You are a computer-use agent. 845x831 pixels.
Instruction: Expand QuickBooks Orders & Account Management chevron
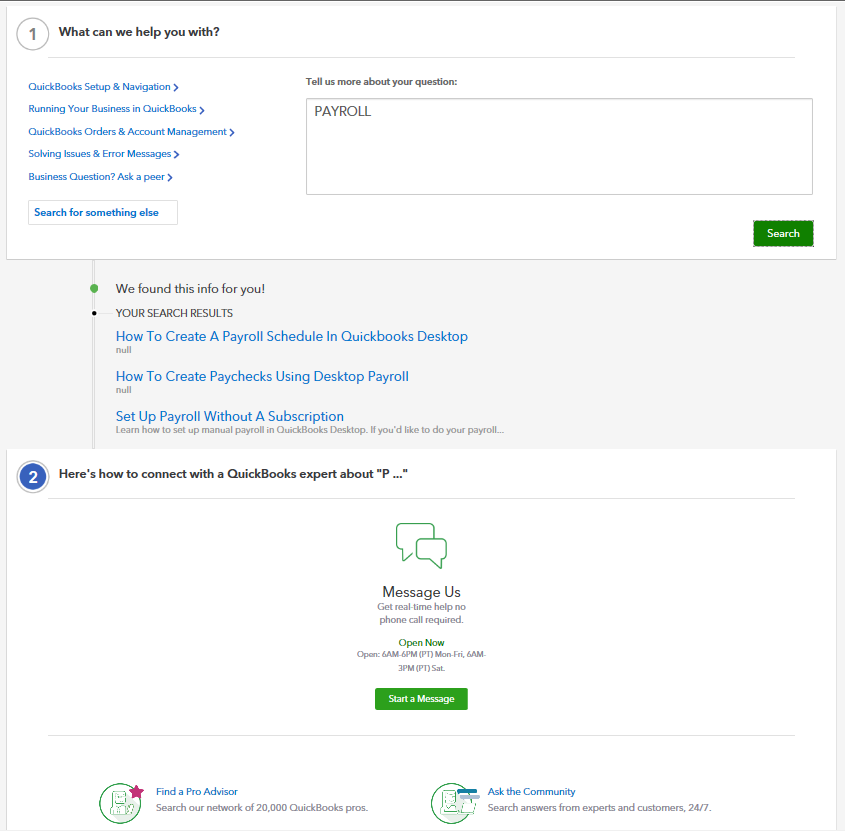coord(232,133)
